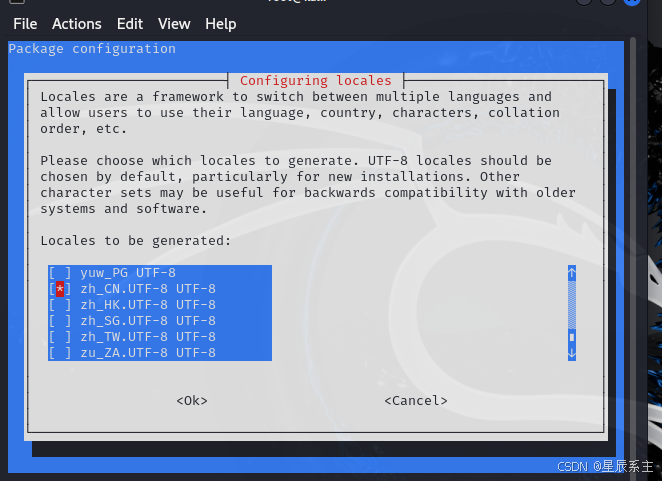The width and height of the screenshot is (662, 481).
Task: Toggle the yuw_PG UTF-8 locale checkbox
Action: (x=60, y=273)
